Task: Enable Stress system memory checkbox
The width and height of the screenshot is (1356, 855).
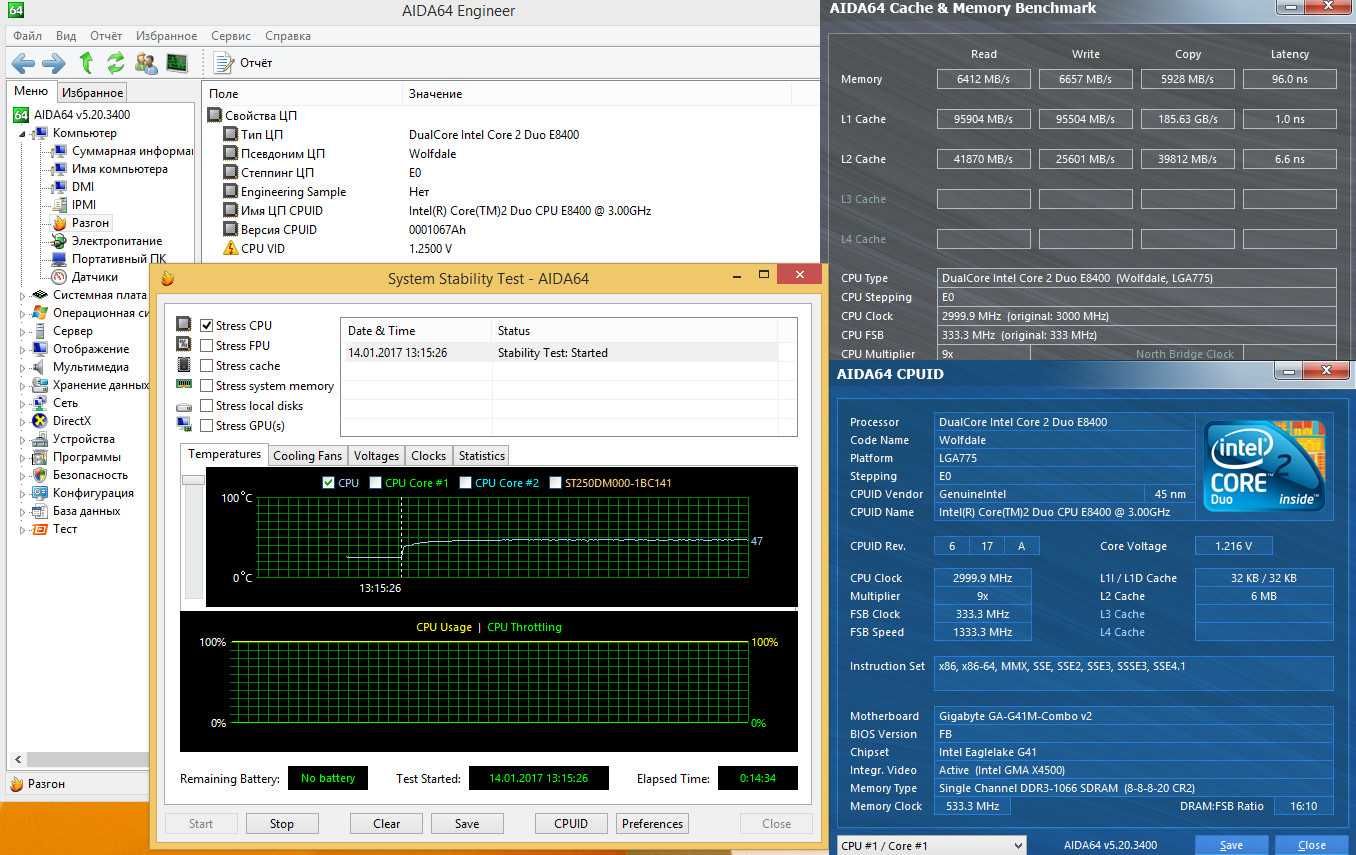Action: 207,385
